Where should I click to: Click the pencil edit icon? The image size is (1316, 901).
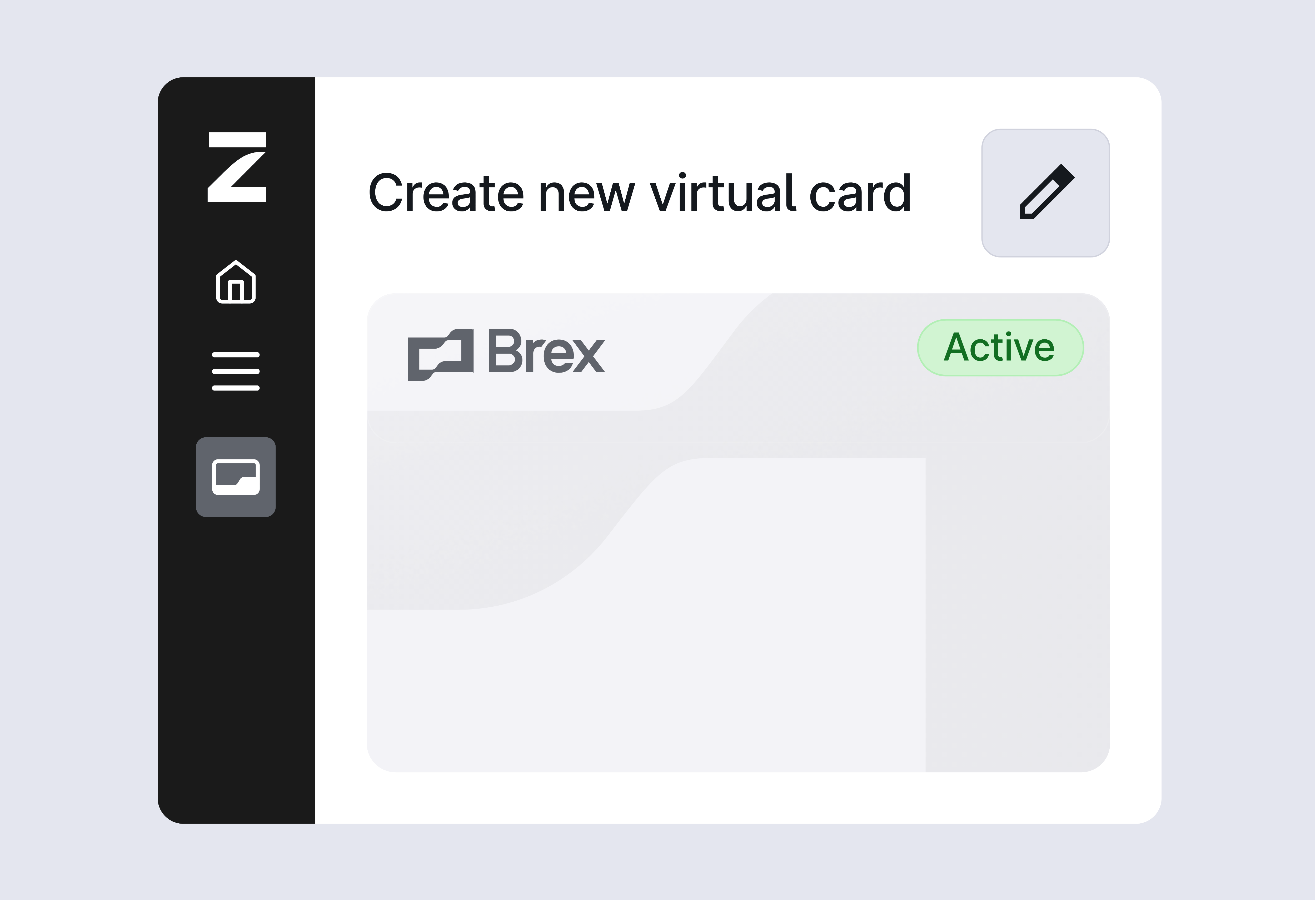point(1047,191)
